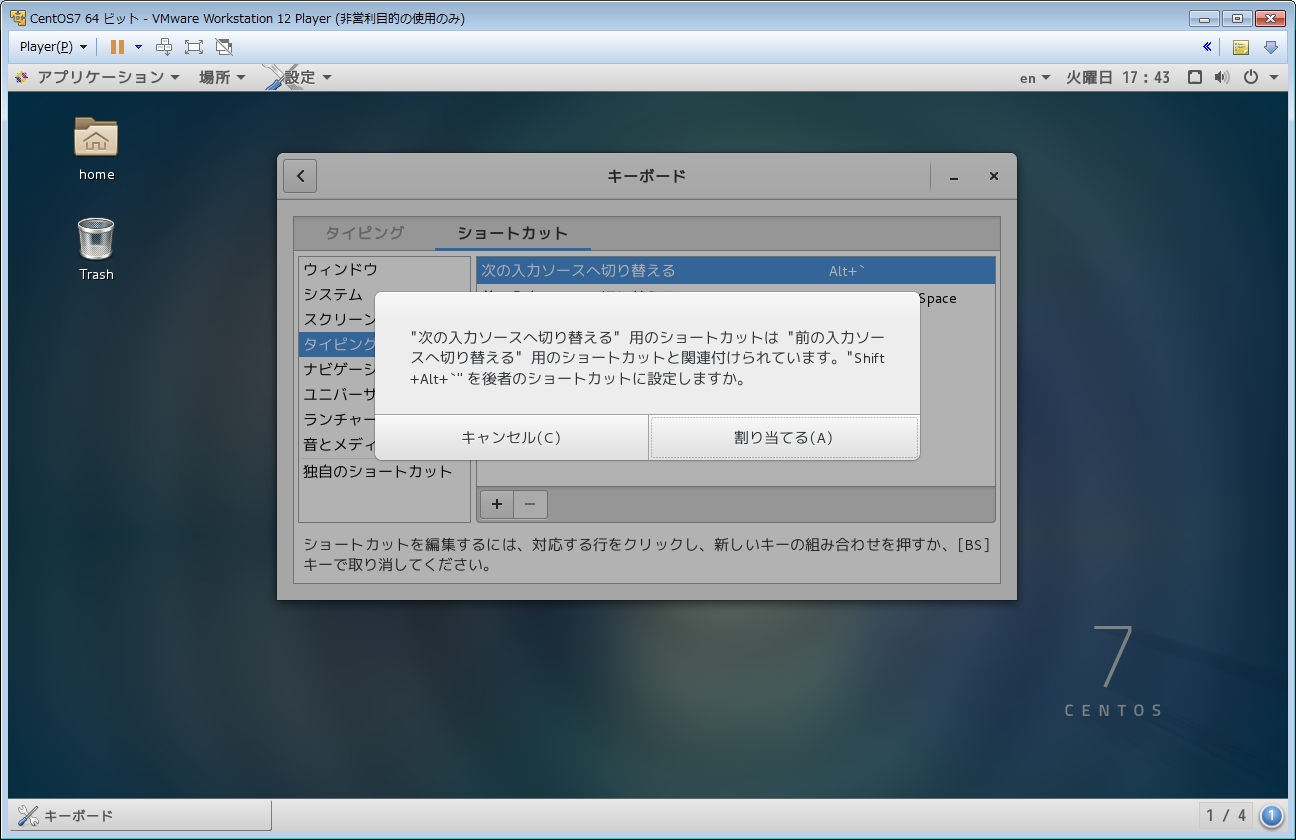Enter full screen mode via toolbar icon
The height and width of the screenshot is (840, 1296).
coord(194,47)
